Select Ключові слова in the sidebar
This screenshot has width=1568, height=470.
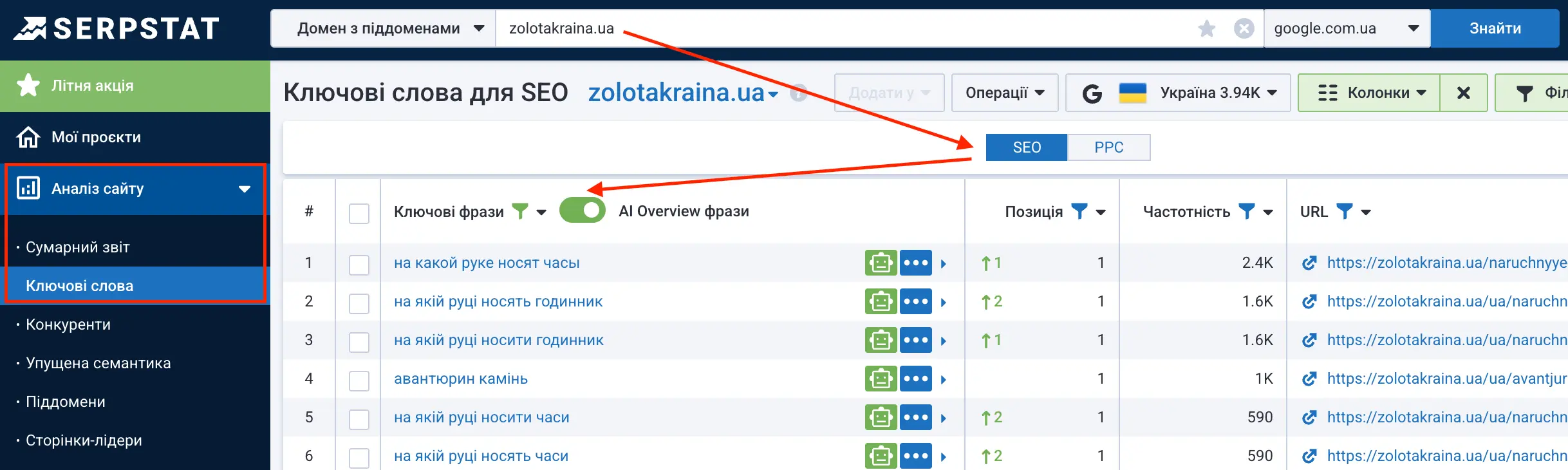(80, 286)
